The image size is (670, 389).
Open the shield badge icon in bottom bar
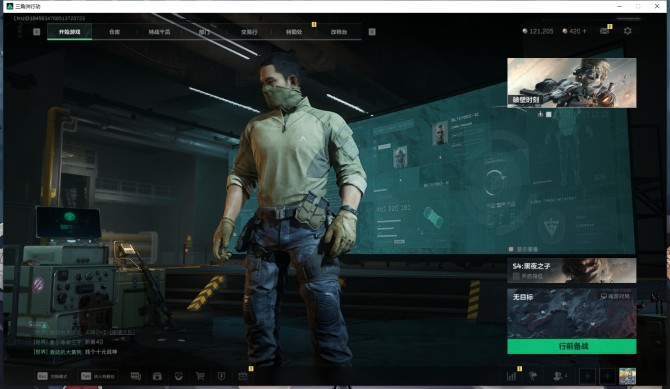pyautogui.click(x=221, y=376)
